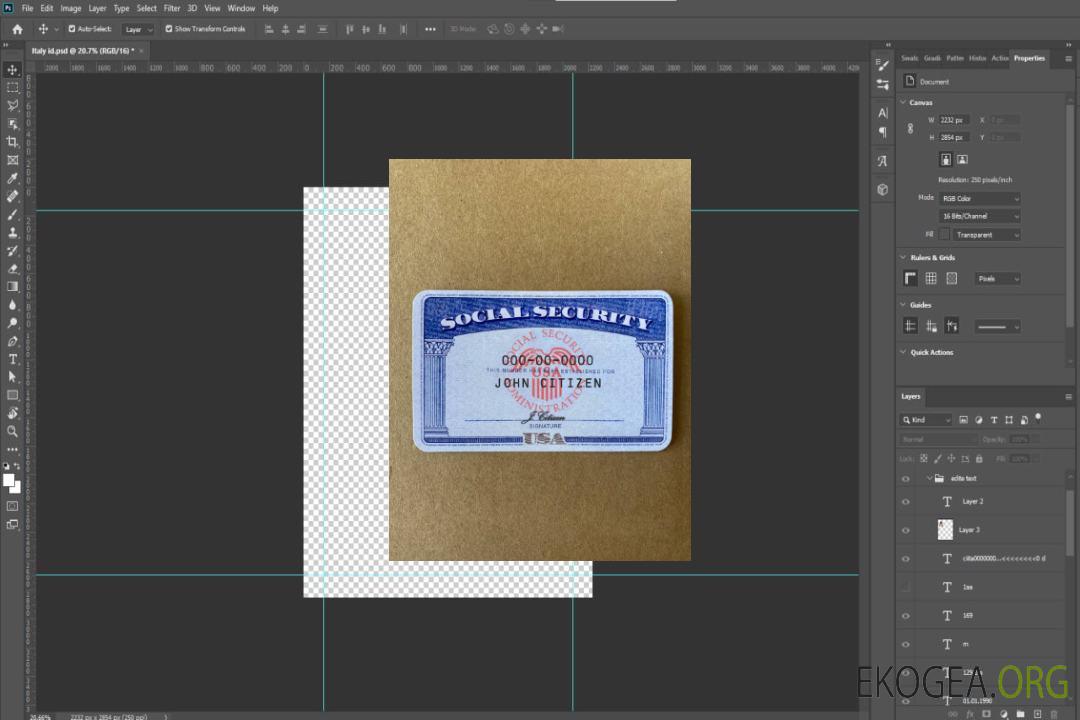
Task: Select the Lasso tool
Action: (12, 105)
